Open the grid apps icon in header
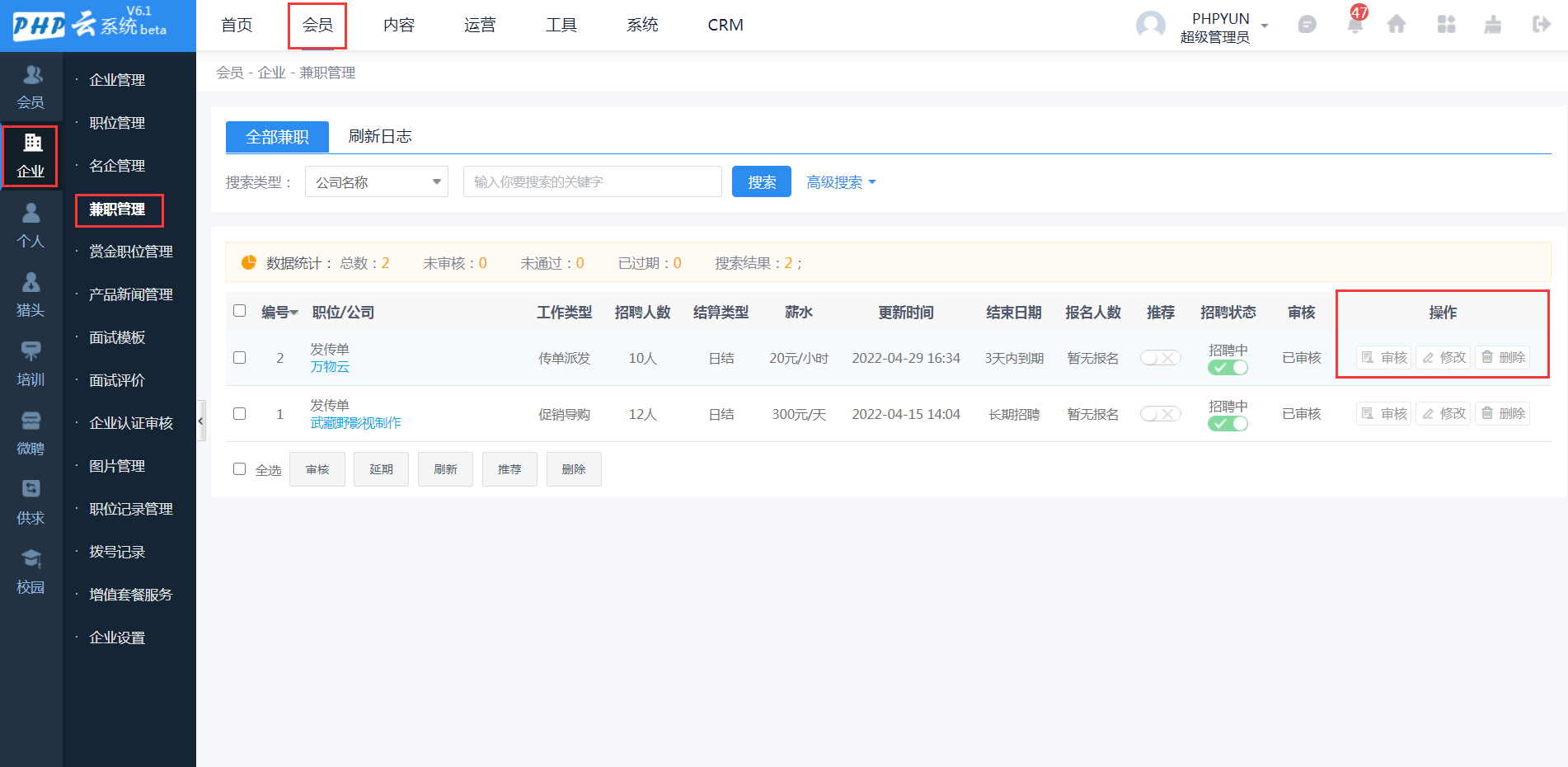 point(1446,25)
